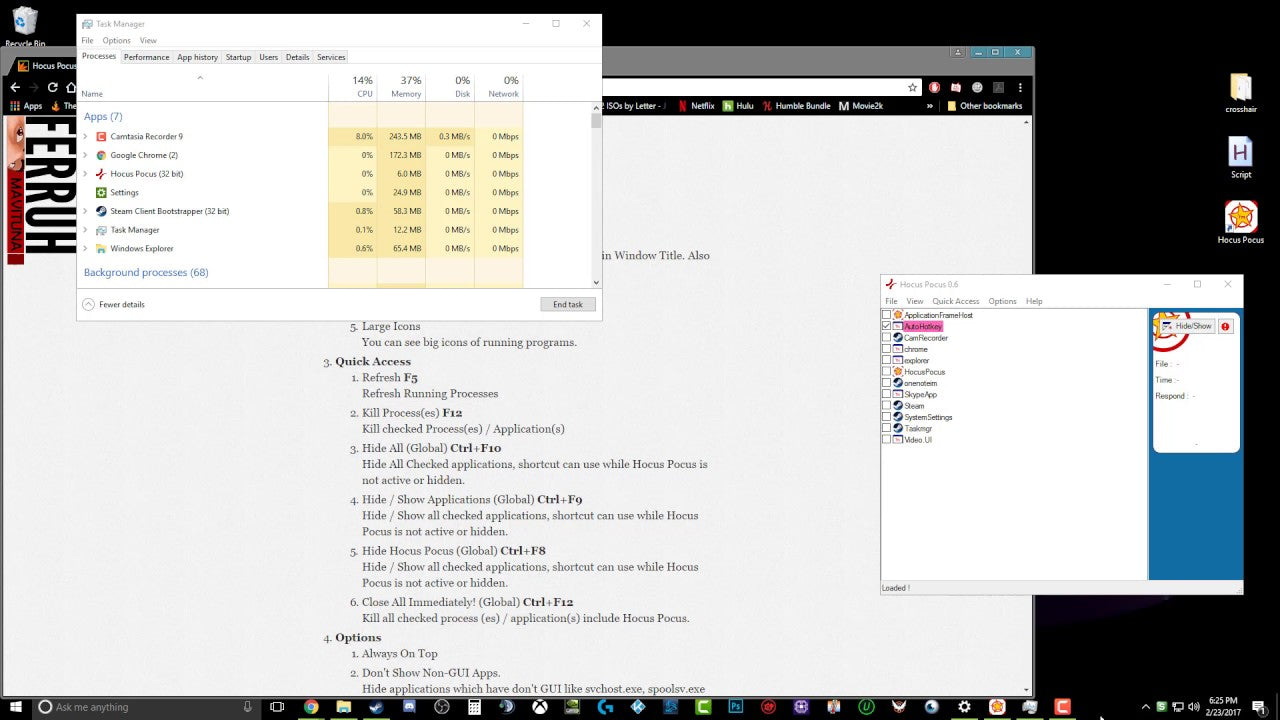Sort processes by the Memory column header

point(406,87)
